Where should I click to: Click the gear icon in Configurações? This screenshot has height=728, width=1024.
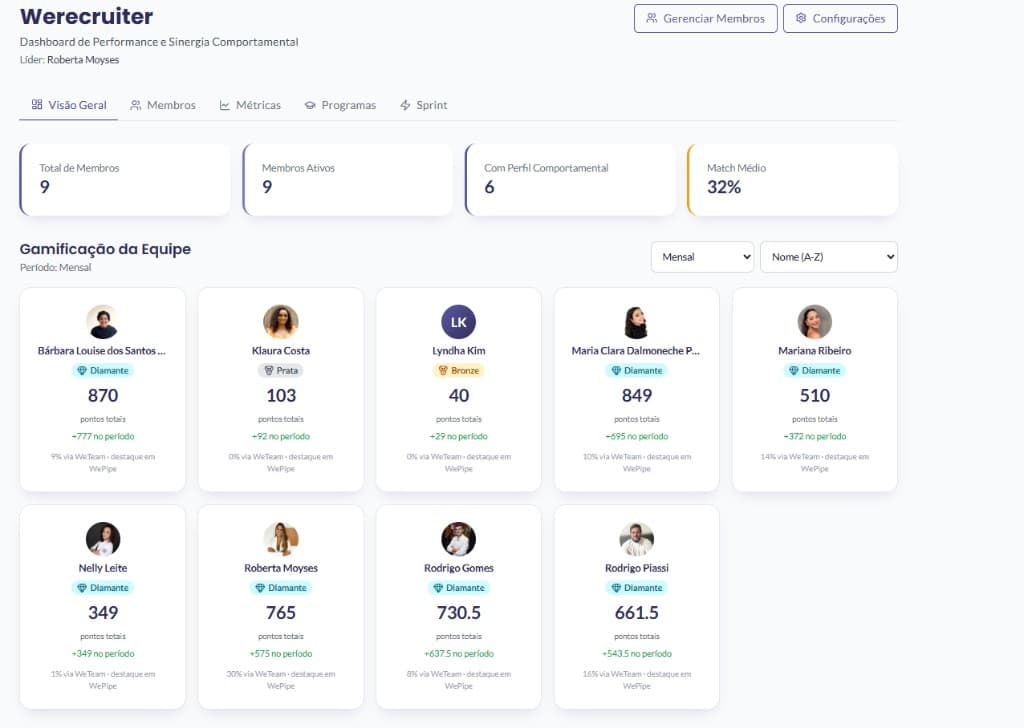click(801, 18)
